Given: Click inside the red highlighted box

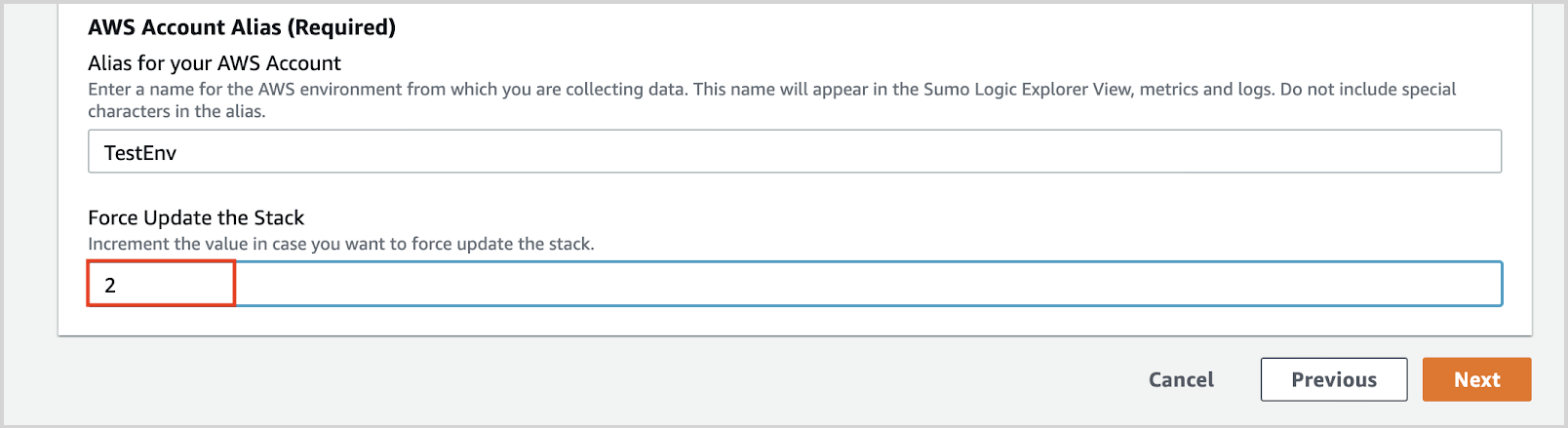Looking at the screenshot, I should pos(161,284).
